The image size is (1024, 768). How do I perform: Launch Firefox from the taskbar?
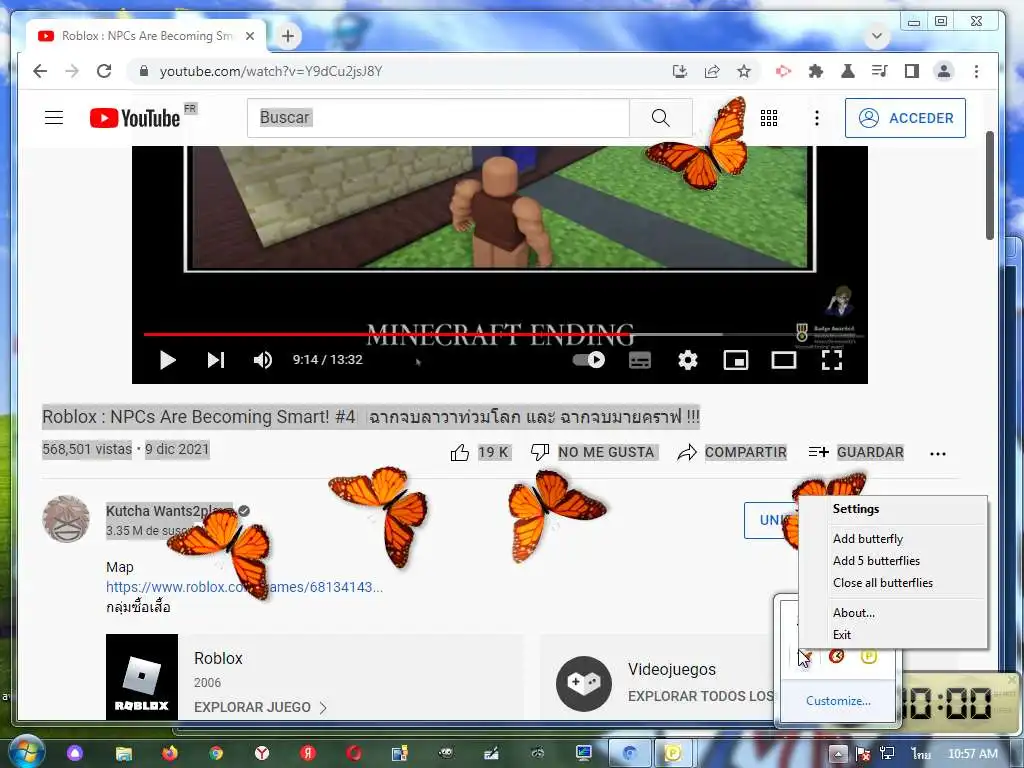coord(170,754)
